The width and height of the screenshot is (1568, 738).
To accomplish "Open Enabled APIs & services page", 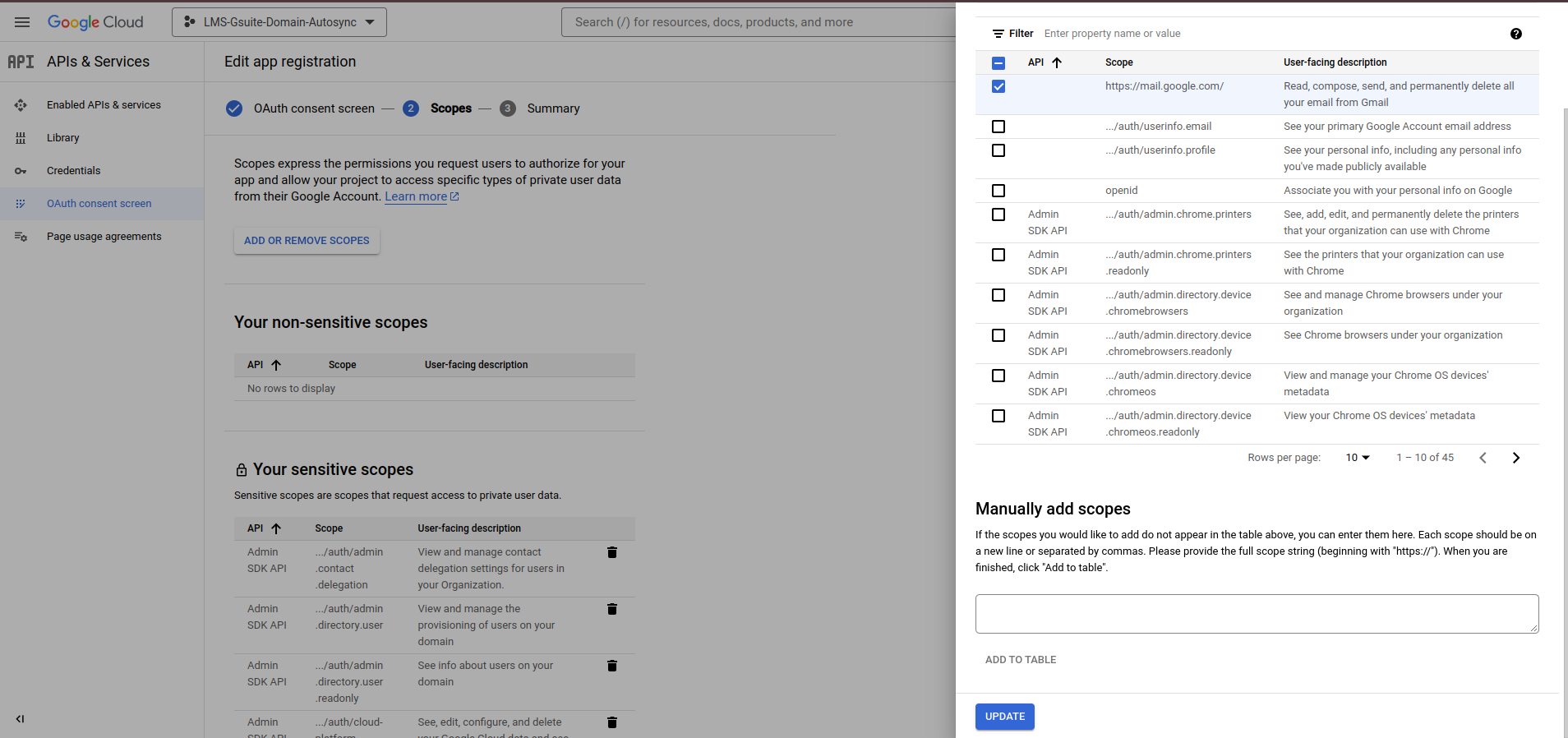I will [x=104, y=105].
